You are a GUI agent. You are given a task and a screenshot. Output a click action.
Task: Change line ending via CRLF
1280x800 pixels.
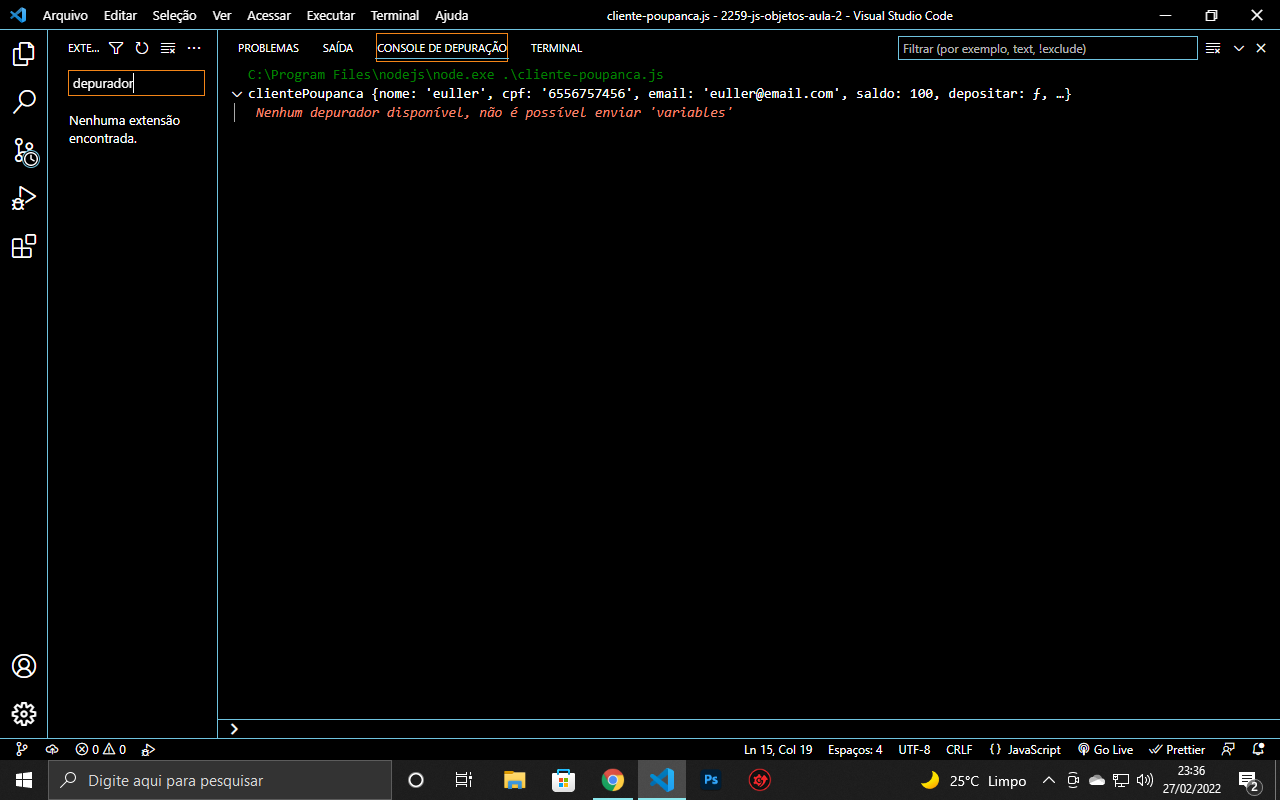[x=959, y=749]
